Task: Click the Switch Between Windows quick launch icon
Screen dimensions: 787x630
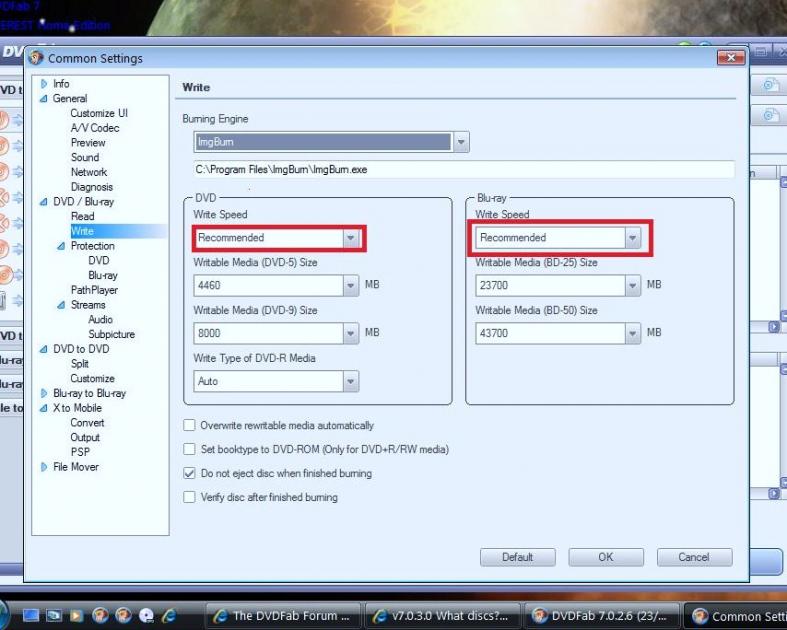Action: [x=54, y=615]
